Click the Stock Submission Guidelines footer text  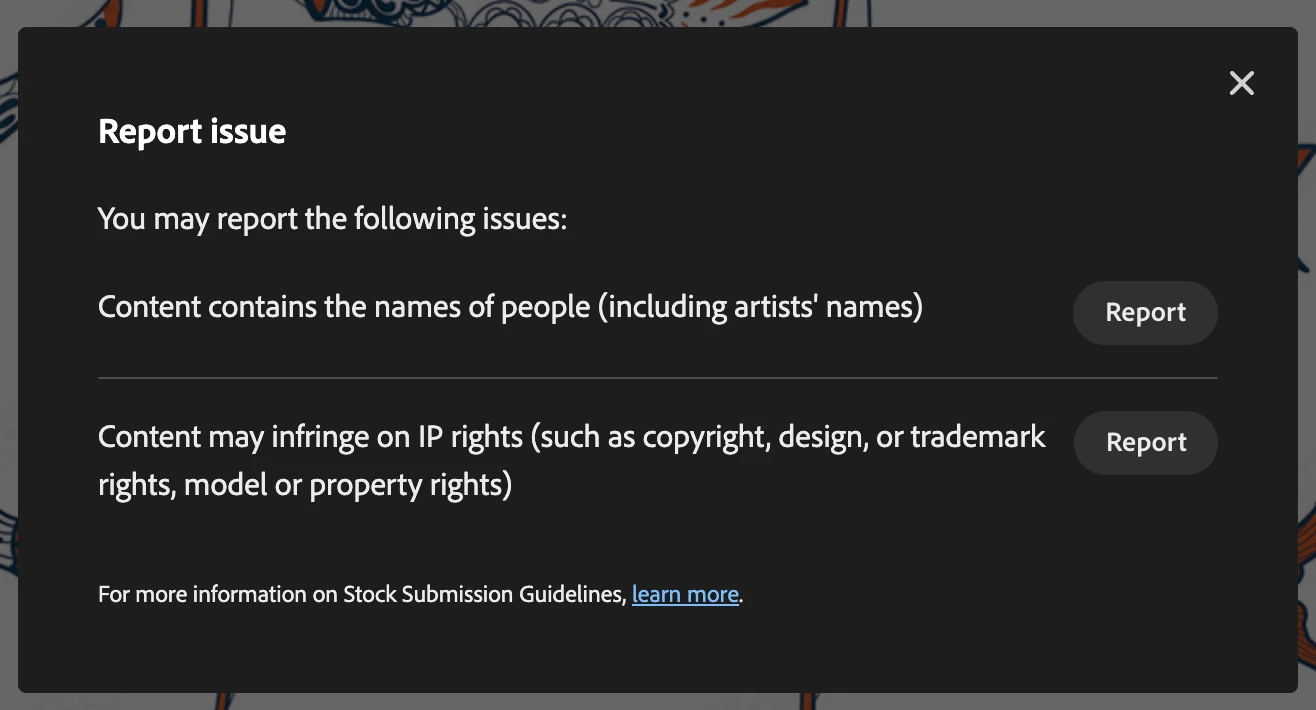point(420,594)
